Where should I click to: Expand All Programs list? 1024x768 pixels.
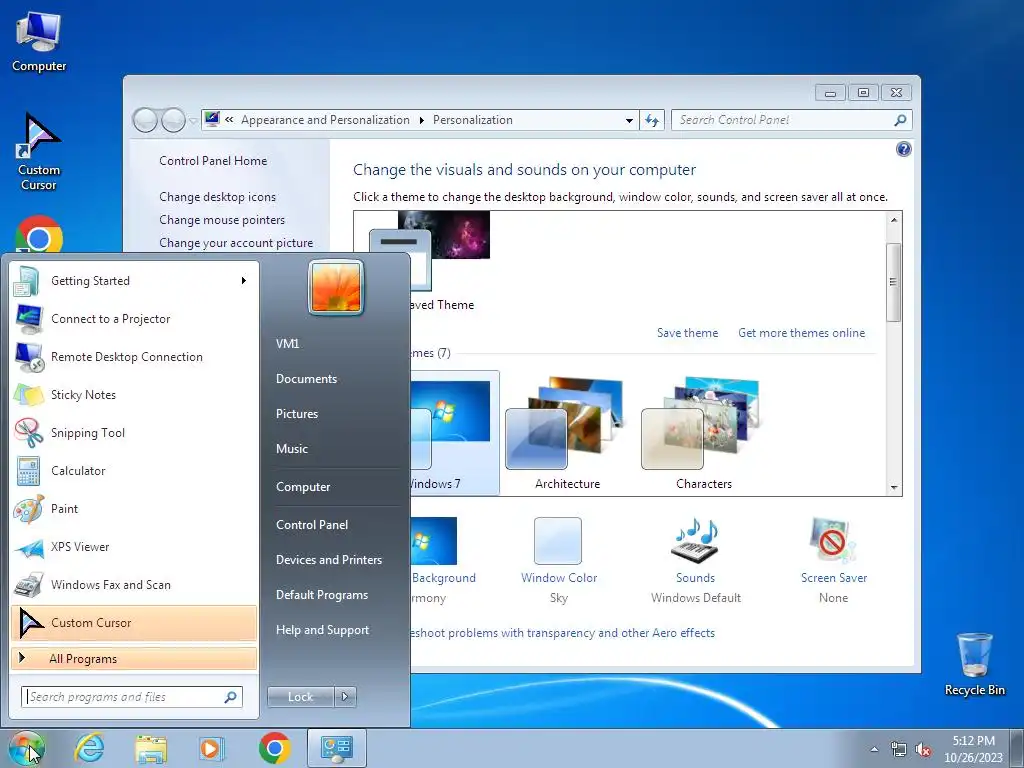tap(134, 658)
